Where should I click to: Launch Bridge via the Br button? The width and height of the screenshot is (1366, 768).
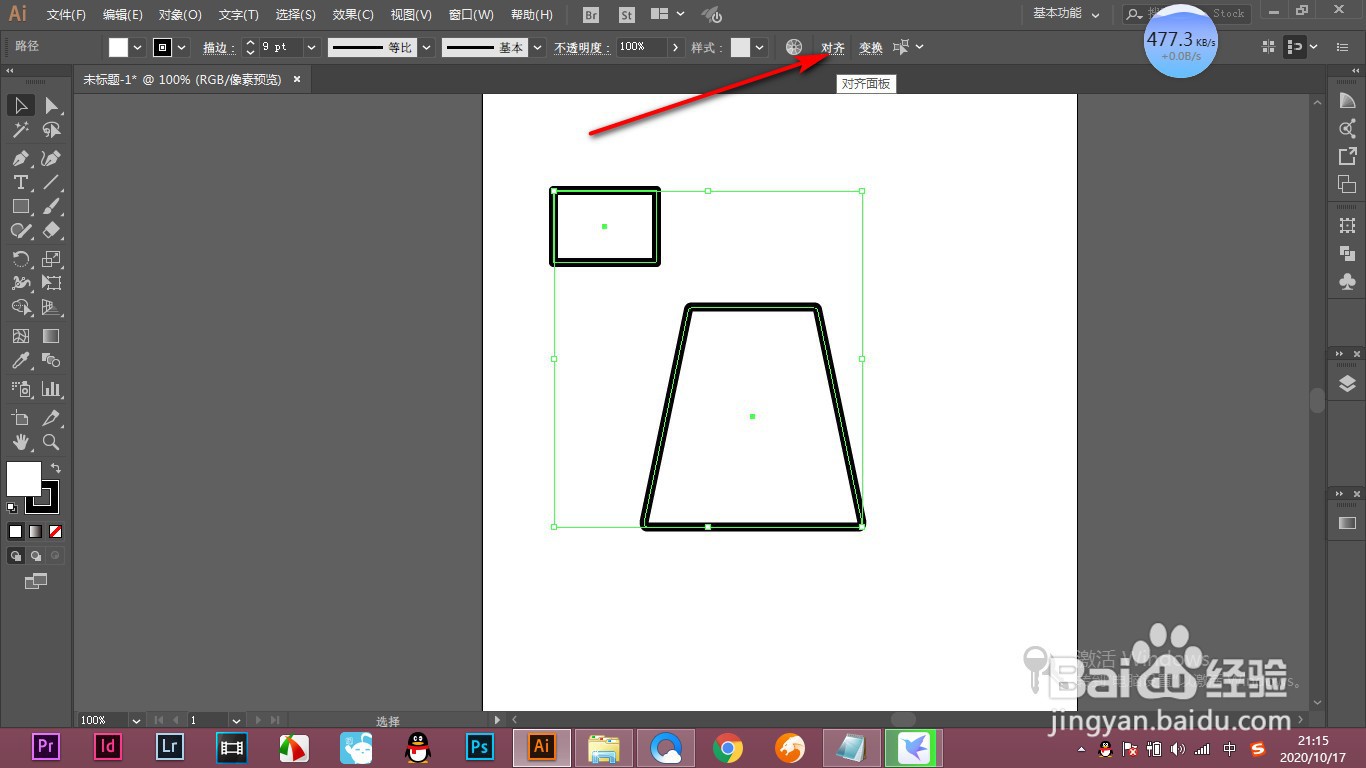pyautogui.click(x=591, y=15)
